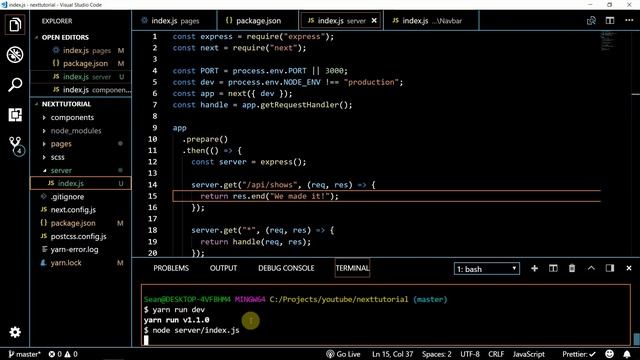640x360 pixels.
Task: Click line number 15 in the gutter
Action: pyautogui.click(x=152, y=196)
